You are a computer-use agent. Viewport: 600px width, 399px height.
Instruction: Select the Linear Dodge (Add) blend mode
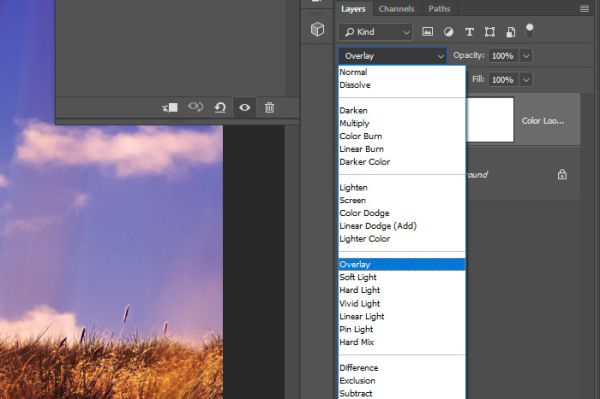tap(402, 226)
